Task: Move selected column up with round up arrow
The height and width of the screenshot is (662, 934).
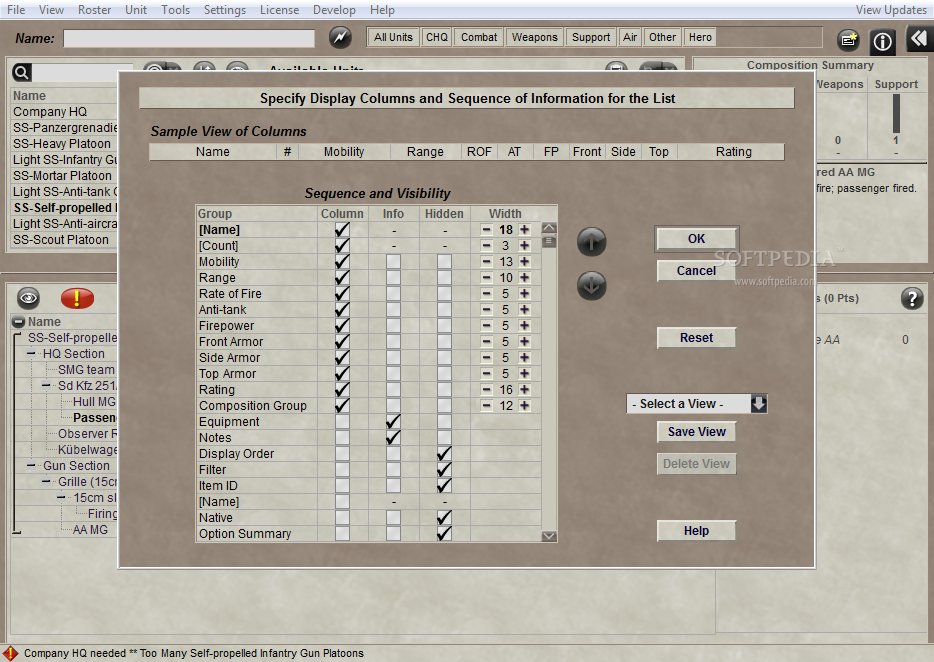Action: 591,241
